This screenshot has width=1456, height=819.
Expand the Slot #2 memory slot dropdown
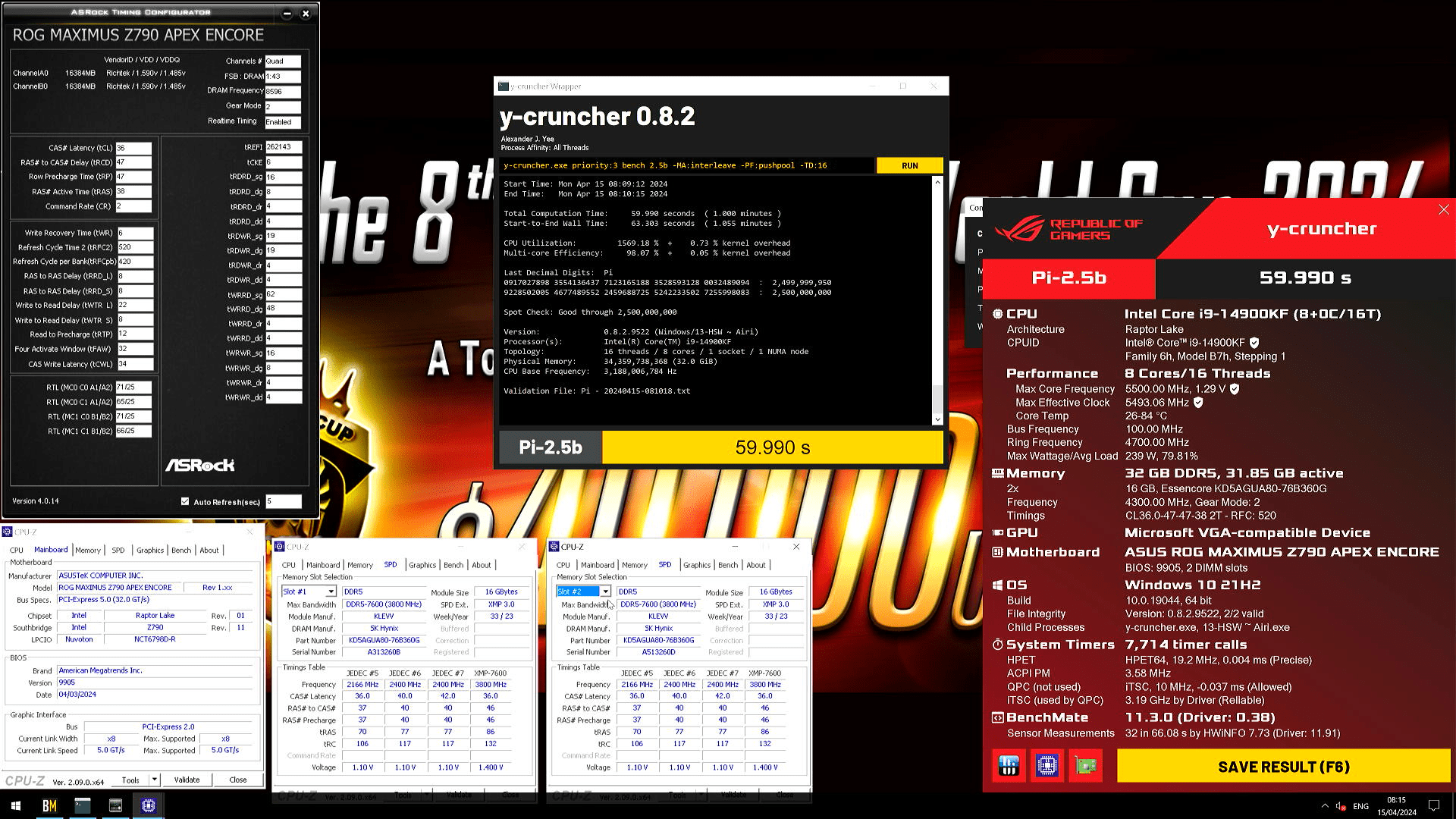point(605,591)
